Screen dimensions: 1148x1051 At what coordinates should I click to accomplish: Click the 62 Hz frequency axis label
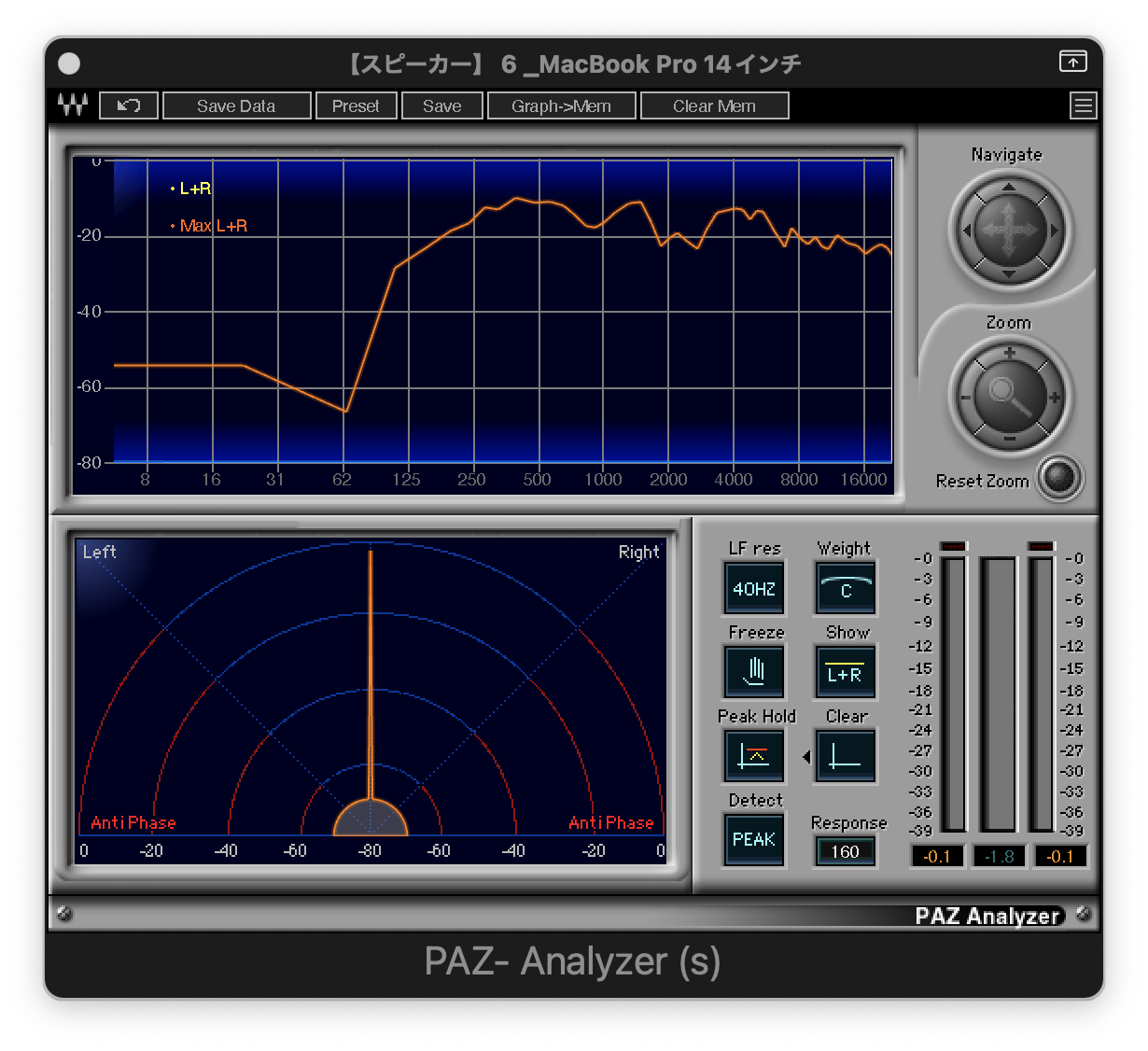pyautogui.click(x=342, y=479)
